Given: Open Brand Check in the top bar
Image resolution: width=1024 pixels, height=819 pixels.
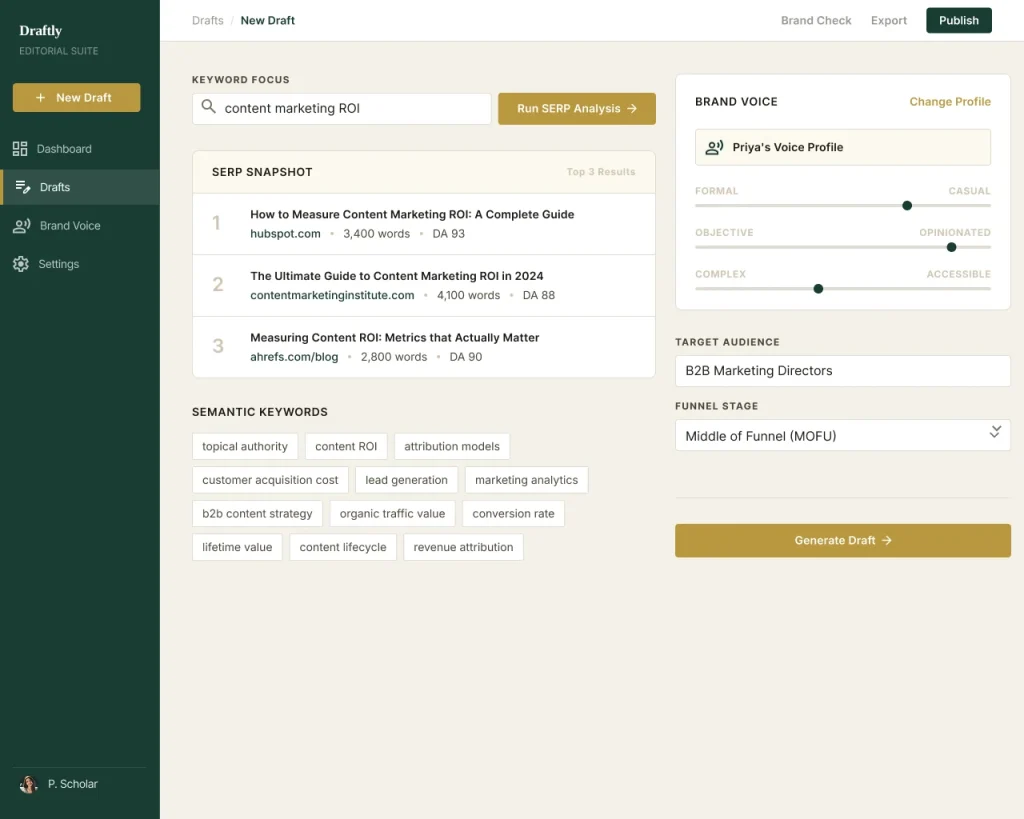Looking at the screenshot, I should tap(816, 20).
